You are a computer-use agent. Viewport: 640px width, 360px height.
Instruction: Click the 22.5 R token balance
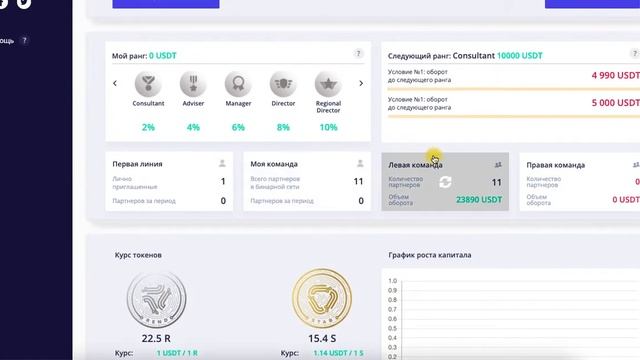[156, 338]
